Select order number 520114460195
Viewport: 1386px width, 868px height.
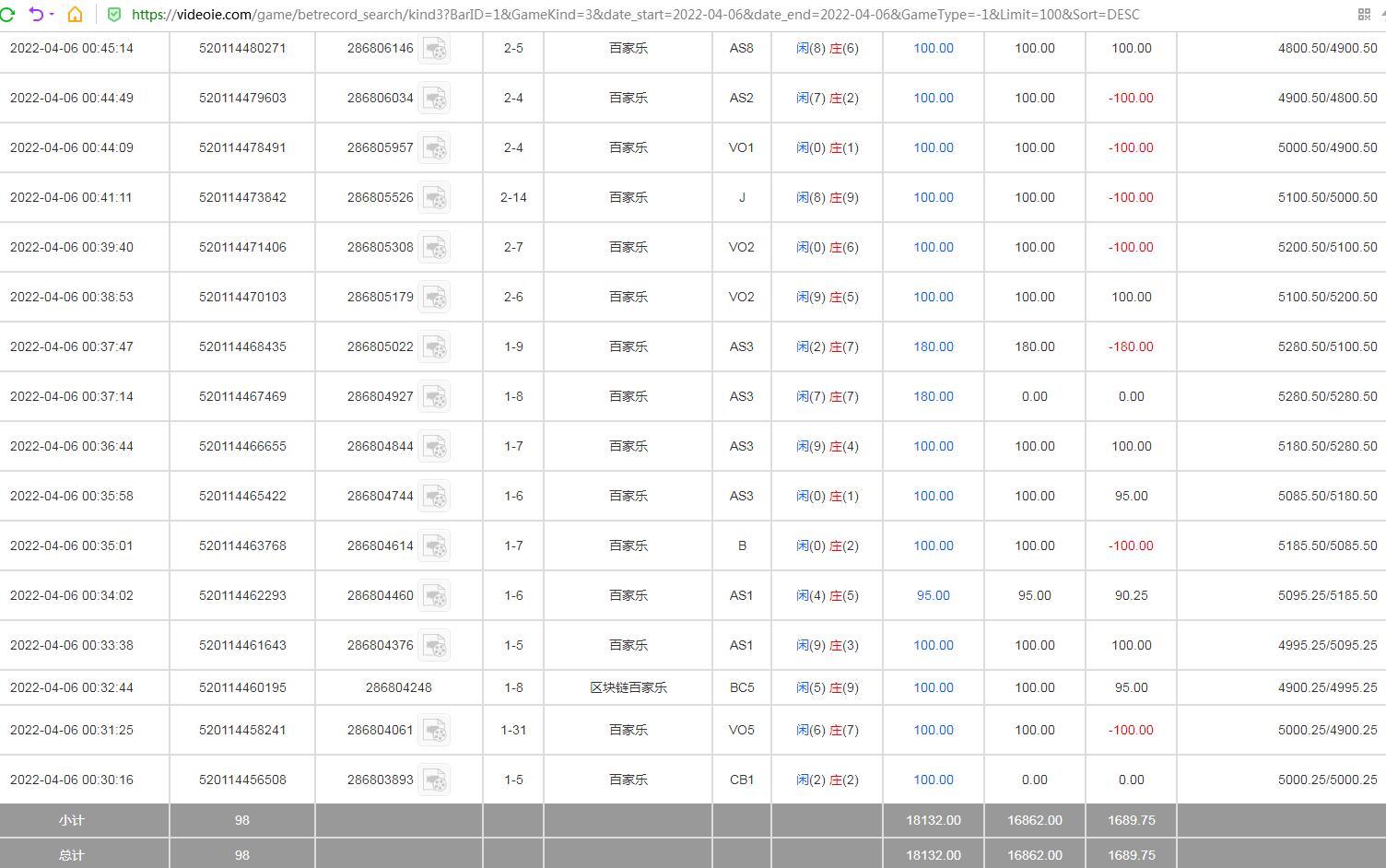(242, 687)
